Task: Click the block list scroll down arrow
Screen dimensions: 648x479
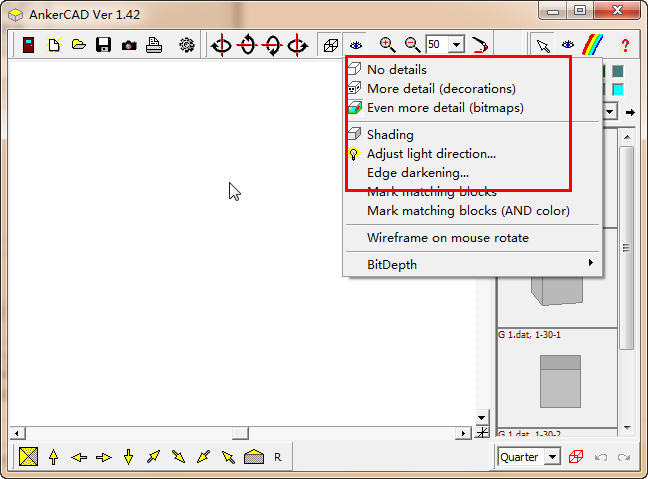Action: (627, 427)
